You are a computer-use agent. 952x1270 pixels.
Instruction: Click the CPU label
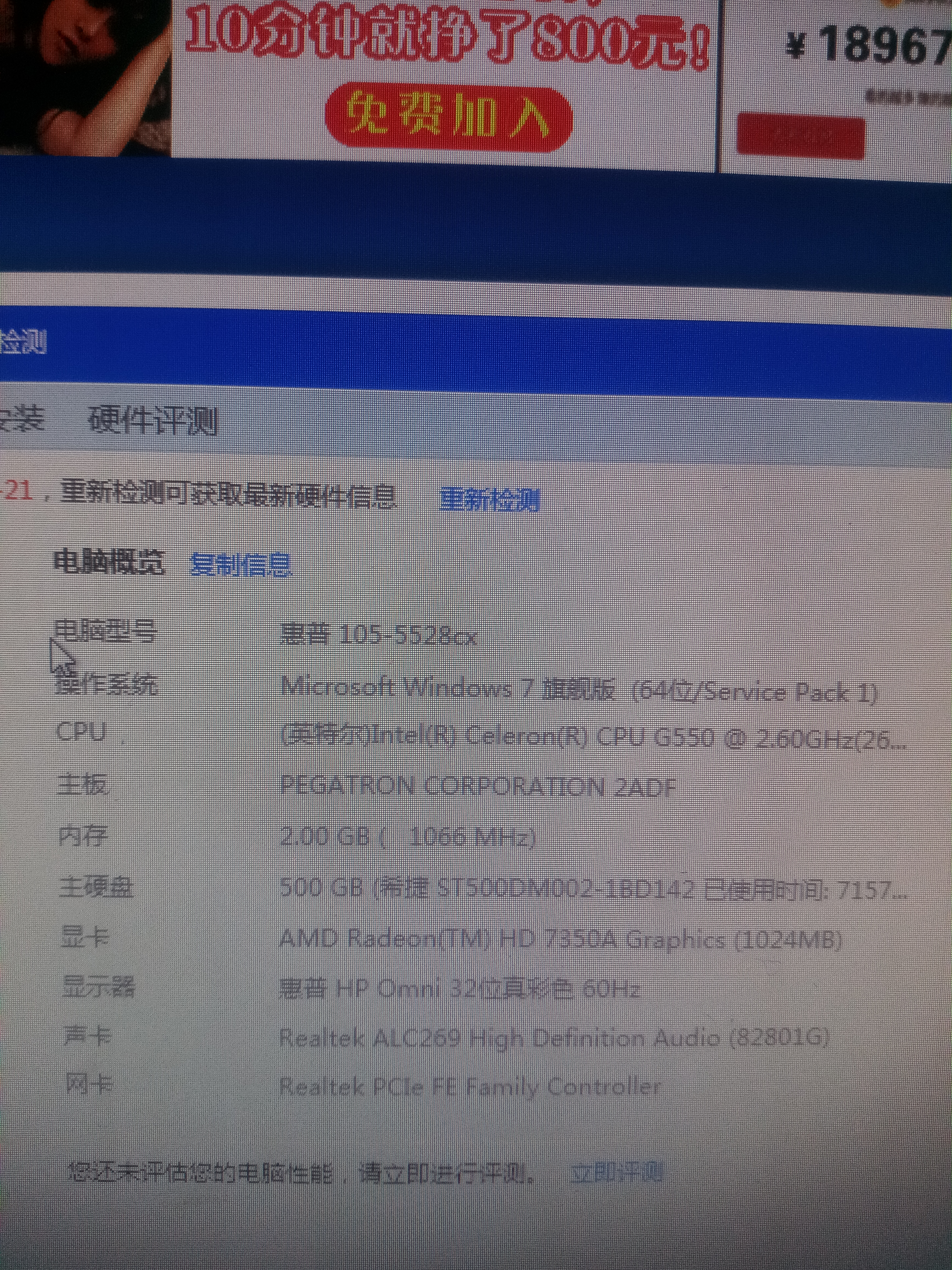(x=82, y=732)
